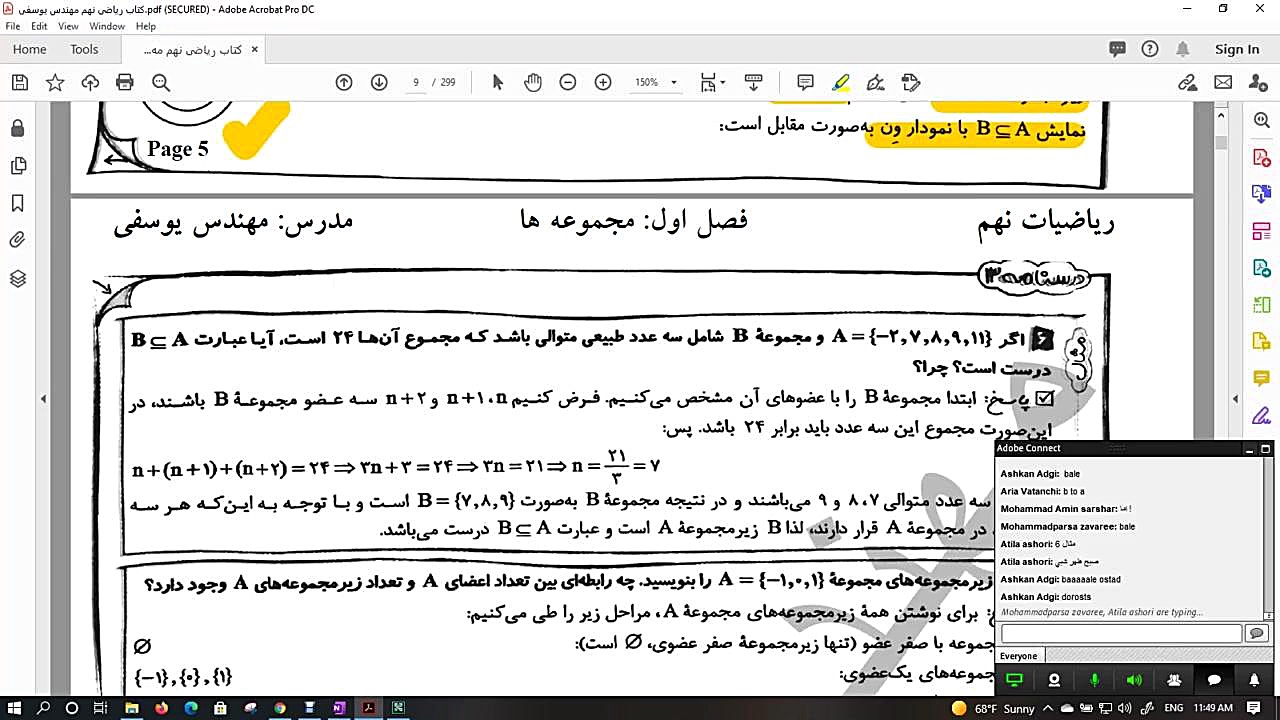Viewport: 1280px width, 720px height.
Task: Upload the file to cloud storage
Action: tap(90, 83)
